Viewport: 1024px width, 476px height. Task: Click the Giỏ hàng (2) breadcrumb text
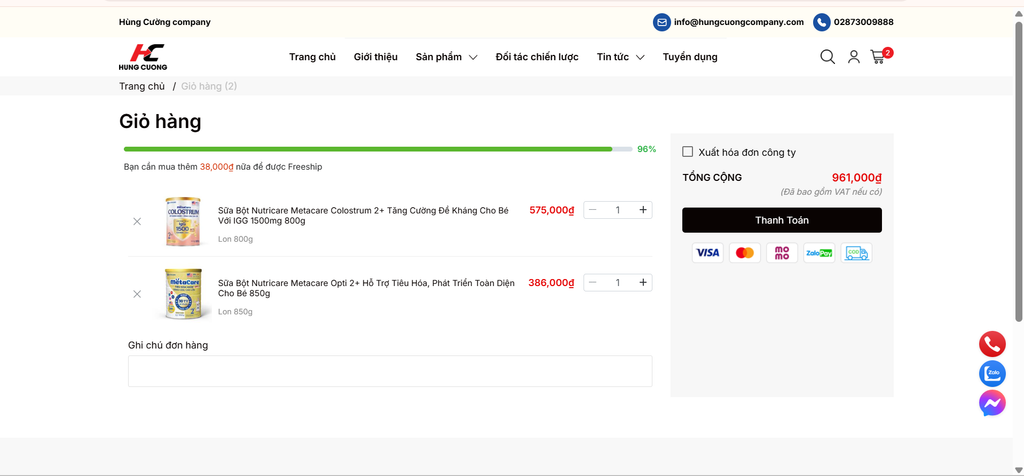pyautogui.click(x=209, y=86)
